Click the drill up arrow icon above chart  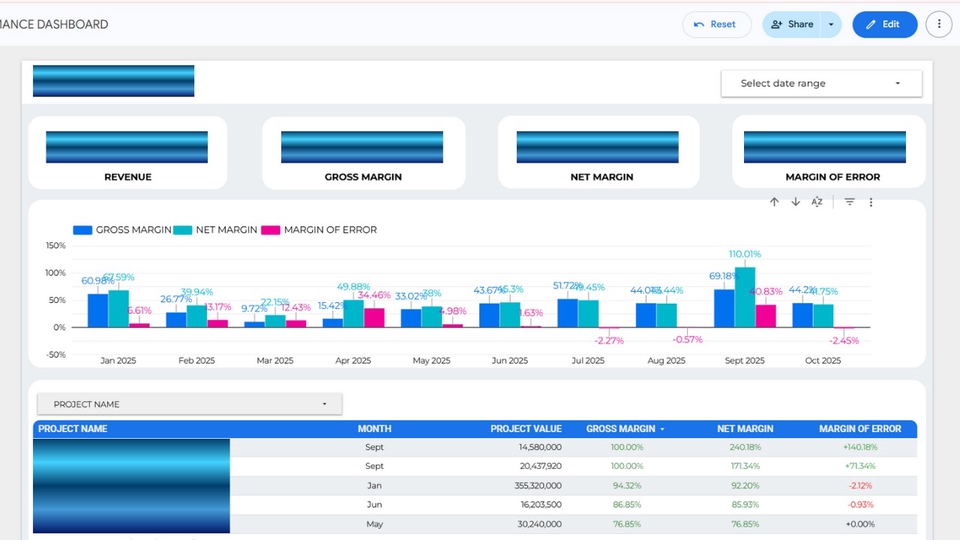[774, 202]
